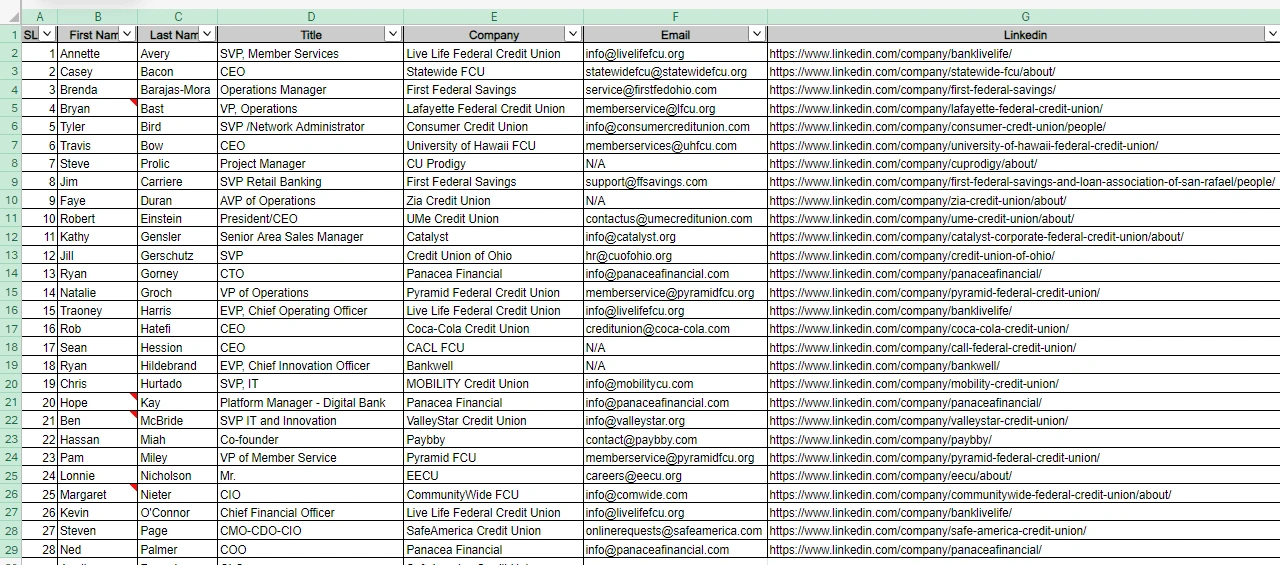
Task: Select column A header
Action: click(x=39, y=17)
